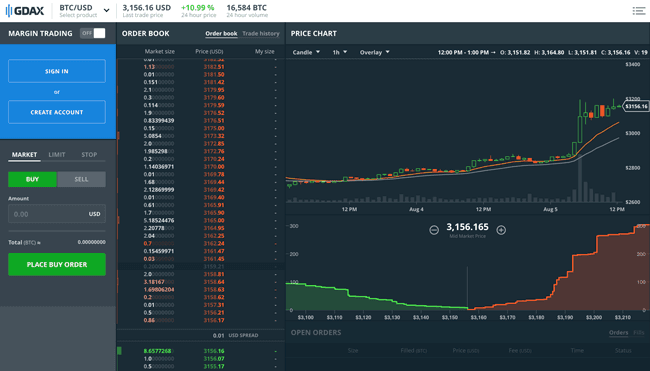The width and height of the screenshot is (650, 371).
Task: Select ask price 3173.32 in order book
Action: pyautogui.click(x=214, y=136)
